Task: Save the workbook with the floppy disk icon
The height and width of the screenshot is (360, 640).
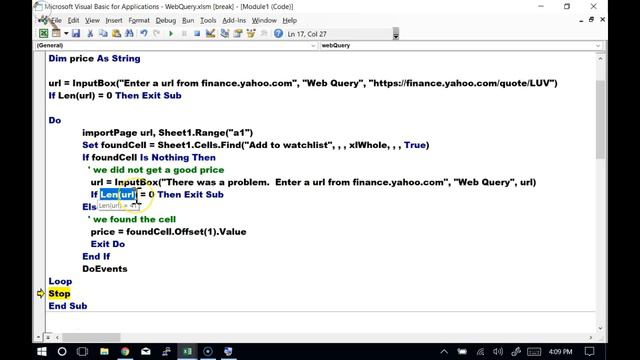Action: click(x=76, y=33)
